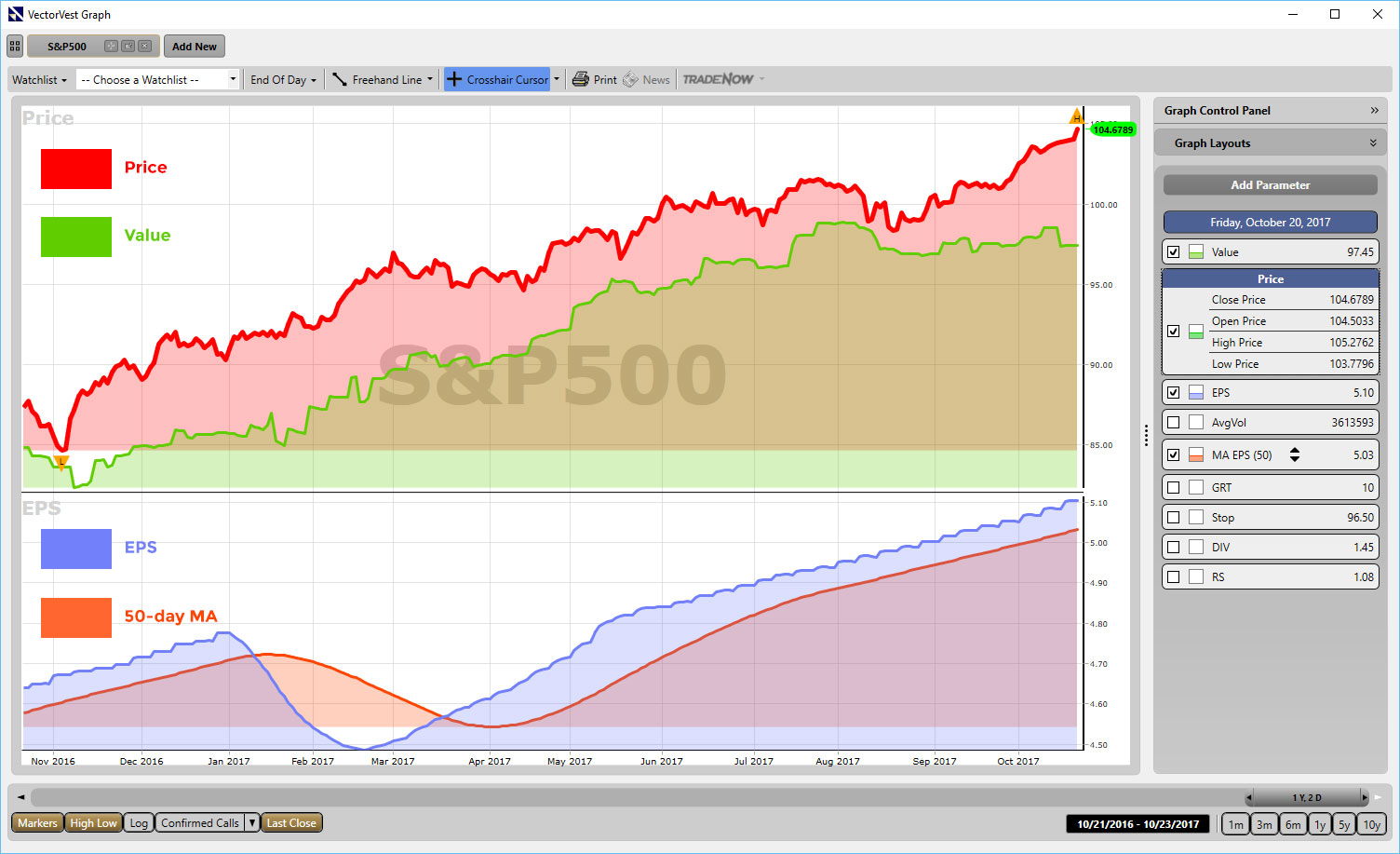Click the MA EPS (50) orange color swatch
Image resolution: width=1400 pixels, height=854 pixels.
(x=1196, y=455)
